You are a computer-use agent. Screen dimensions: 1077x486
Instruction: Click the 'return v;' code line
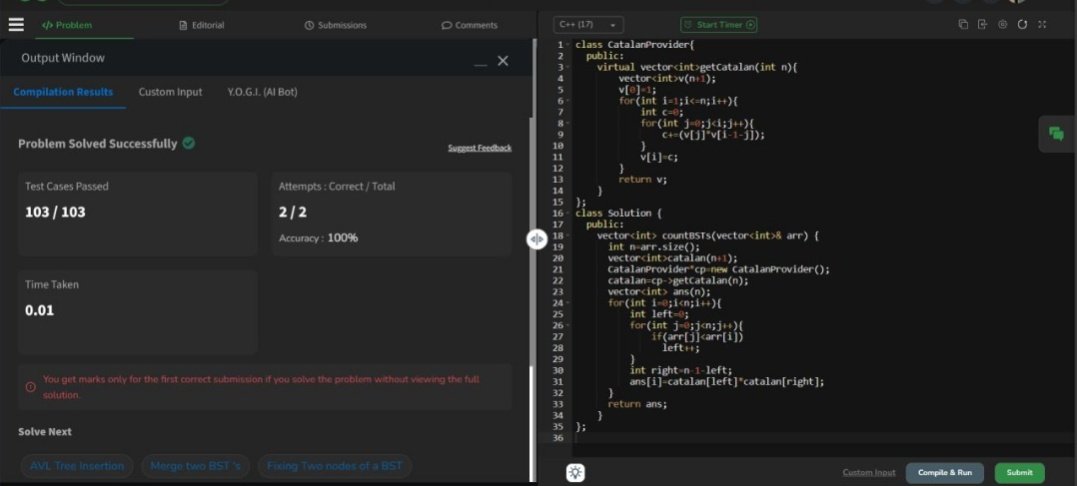tap(643, 180)
